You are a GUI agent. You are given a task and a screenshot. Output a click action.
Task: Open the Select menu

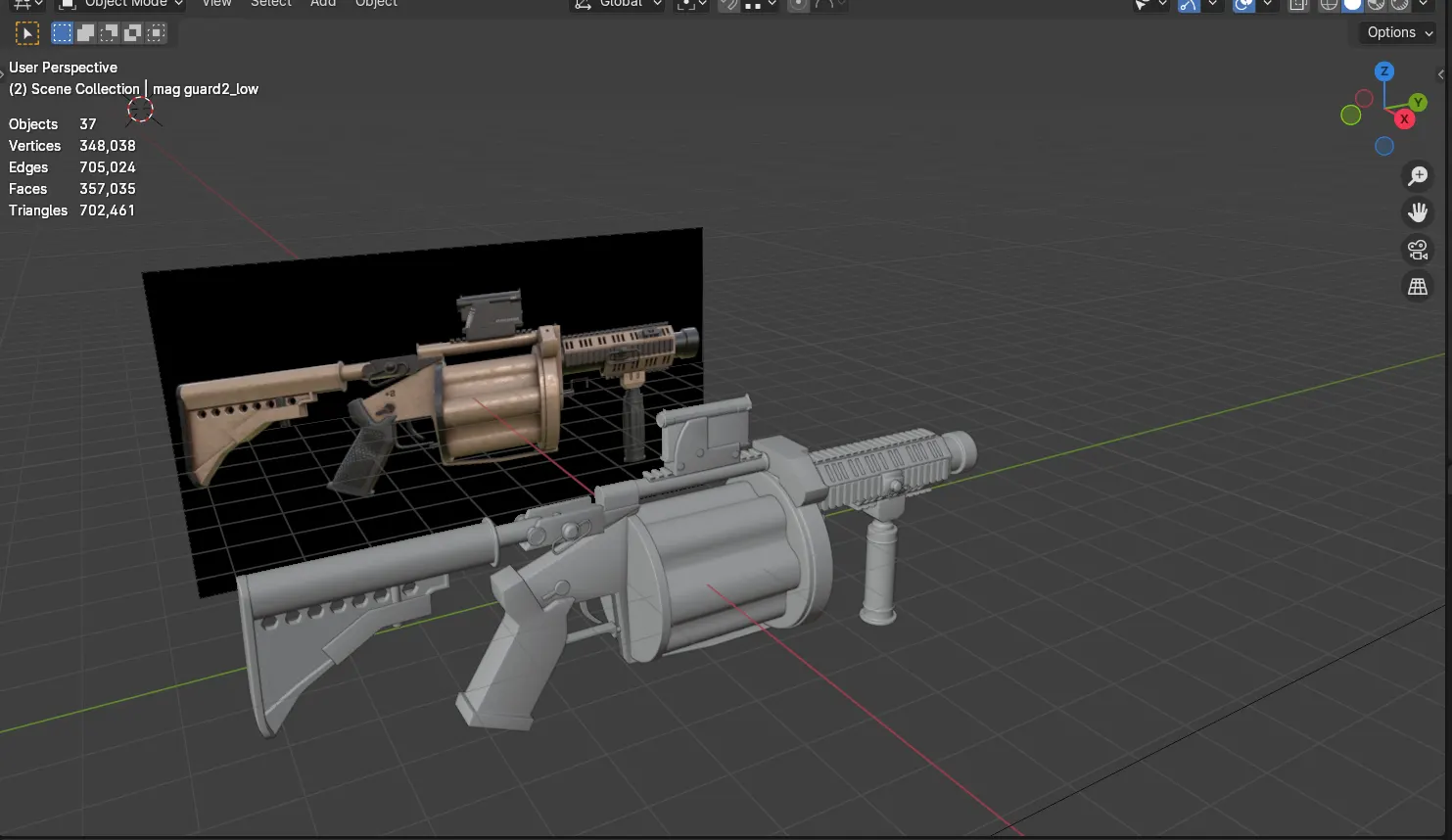pyautogui.click(x=271, y=4)
